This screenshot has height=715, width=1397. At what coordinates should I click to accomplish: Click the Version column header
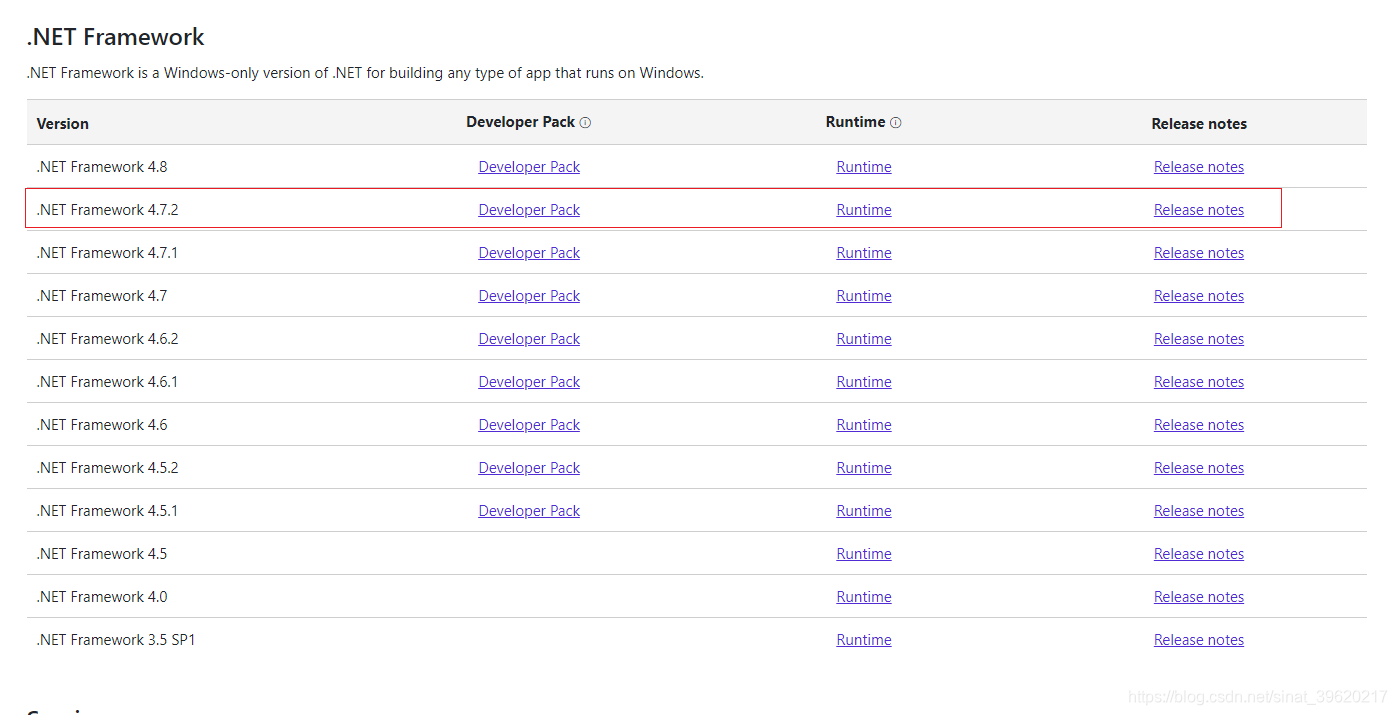(x=63, y=124)
